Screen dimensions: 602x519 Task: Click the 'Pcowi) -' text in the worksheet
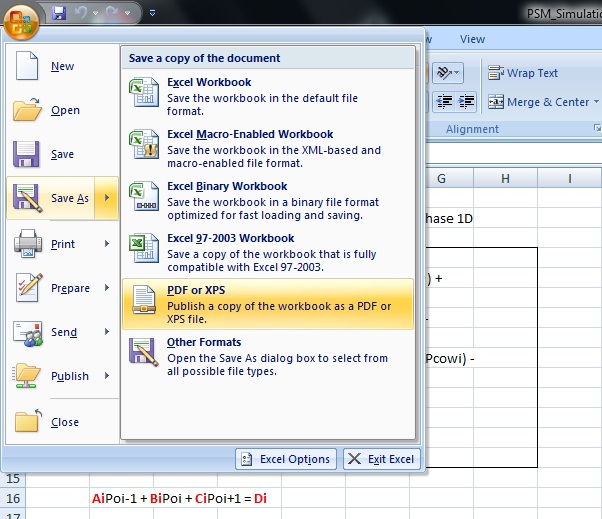tap(450, 359)
